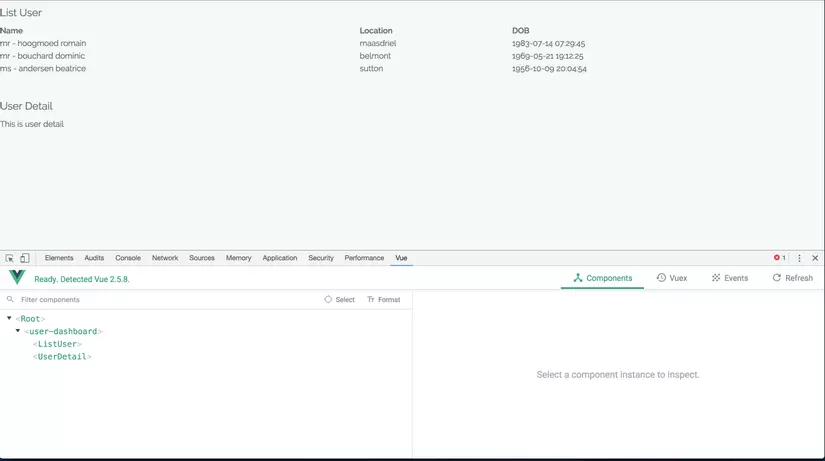The height and width of the screenshot is (461, 825).
Task: Switch to the Vuex view
Action: click(x=672, y=278)
